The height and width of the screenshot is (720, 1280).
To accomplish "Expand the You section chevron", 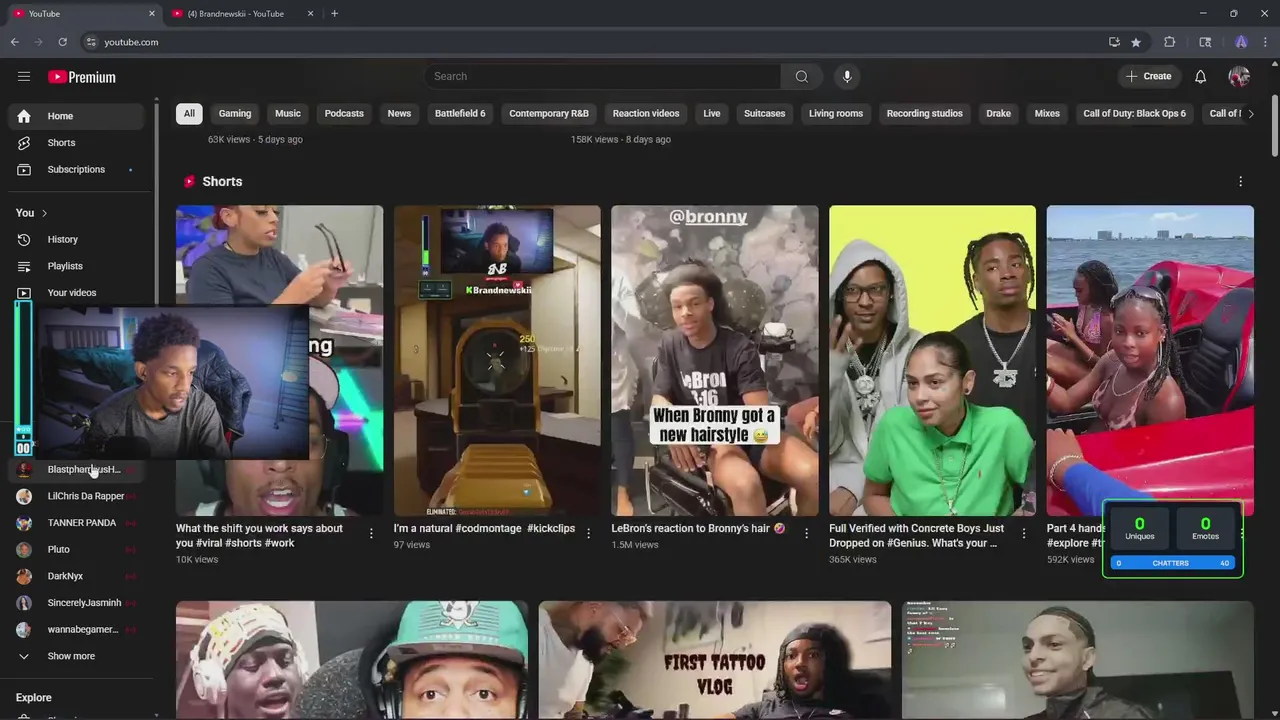I will (44, 213).
